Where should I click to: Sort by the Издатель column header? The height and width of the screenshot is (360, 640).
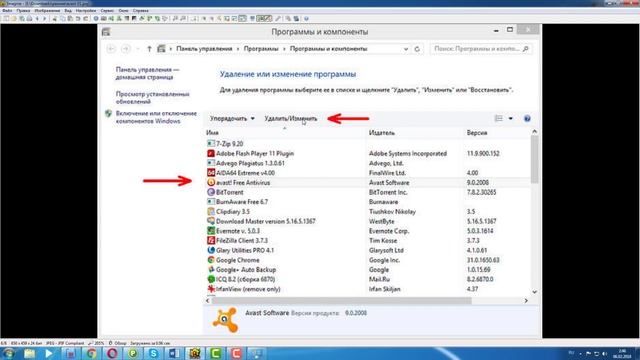pyautogui.click(x=382, y=133)
